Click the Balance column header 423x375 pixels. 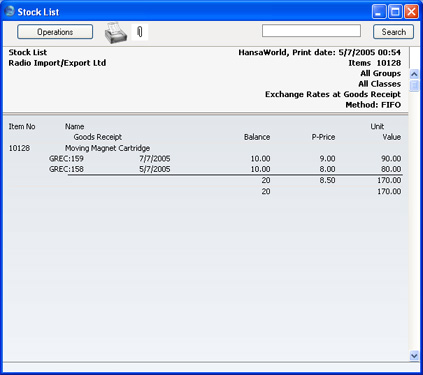coord(257,137)
